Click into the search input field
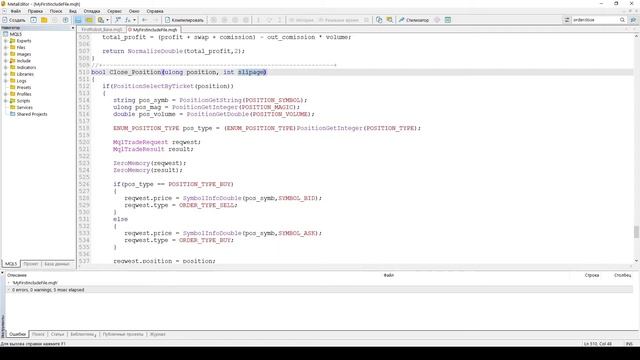 tap(595, 20)
